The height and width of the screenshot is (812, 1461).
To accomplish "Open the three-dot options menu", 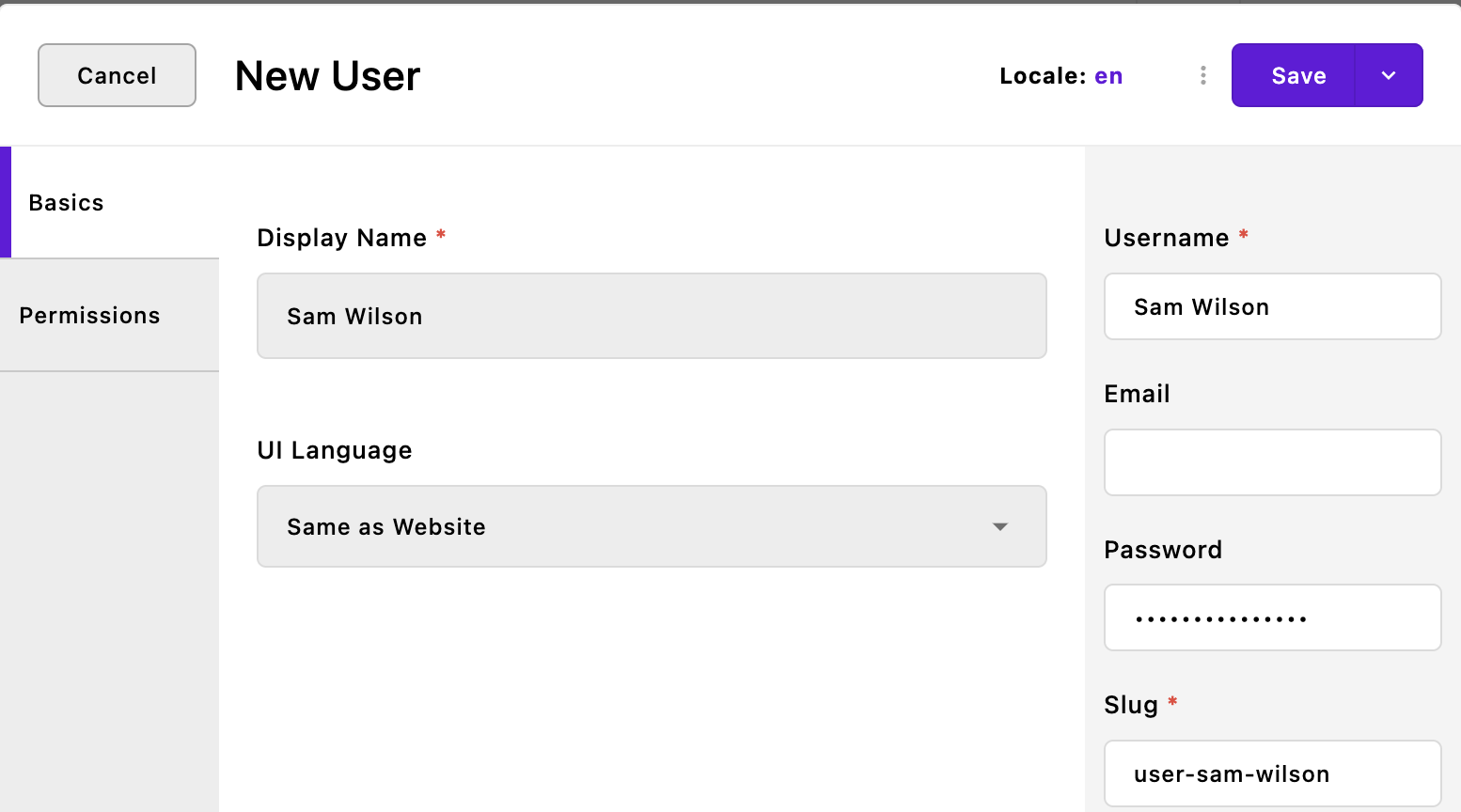I will coord(1202,75).
